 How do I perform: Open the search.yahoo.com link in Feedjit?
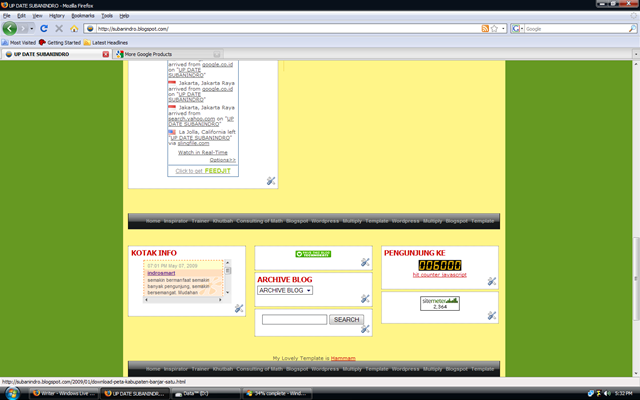(x=191, y=118)
